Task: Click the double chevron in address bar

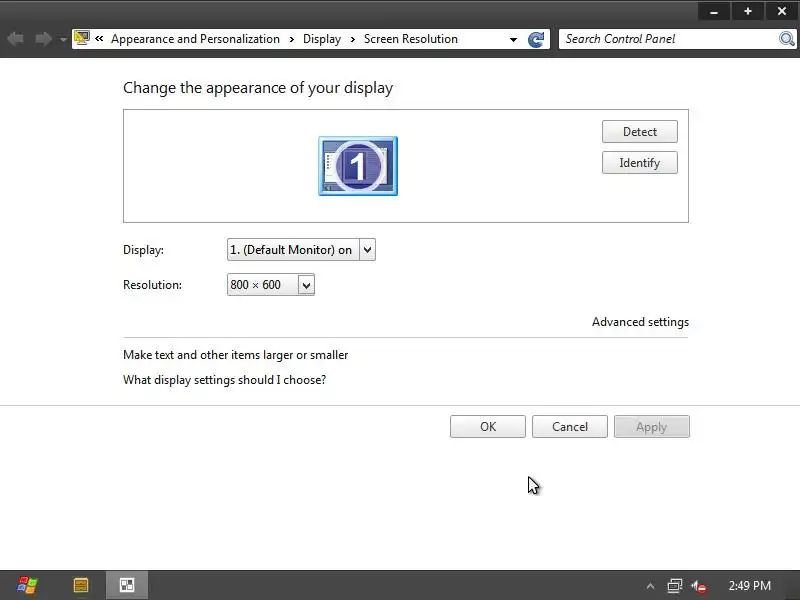Action: pyautogui.click(x=99, y=39)
